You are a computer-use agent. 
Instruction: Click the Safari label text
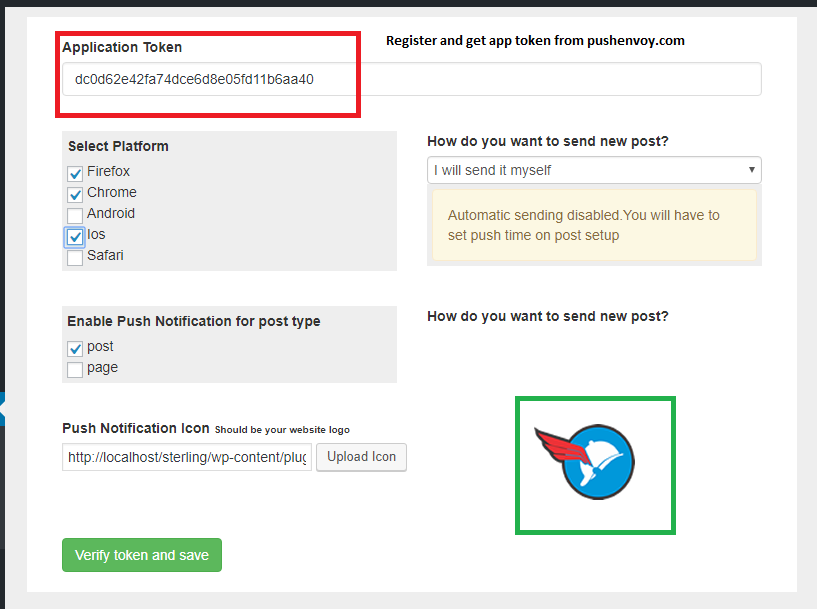(x=105, y=255)
